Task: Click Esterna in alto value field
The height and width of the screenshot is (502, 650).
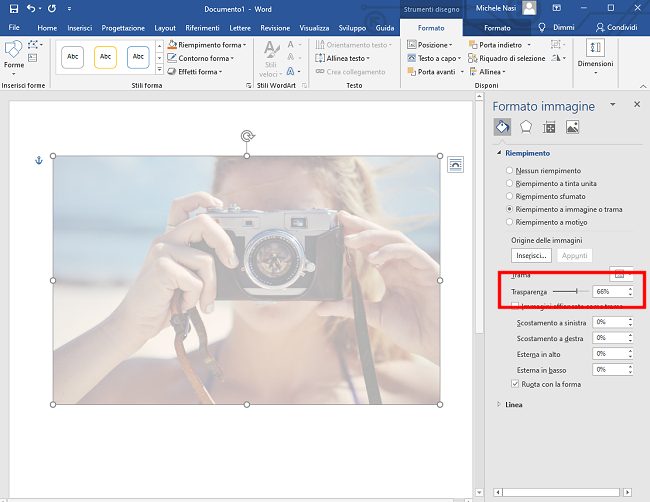Action: coord(609,354)
